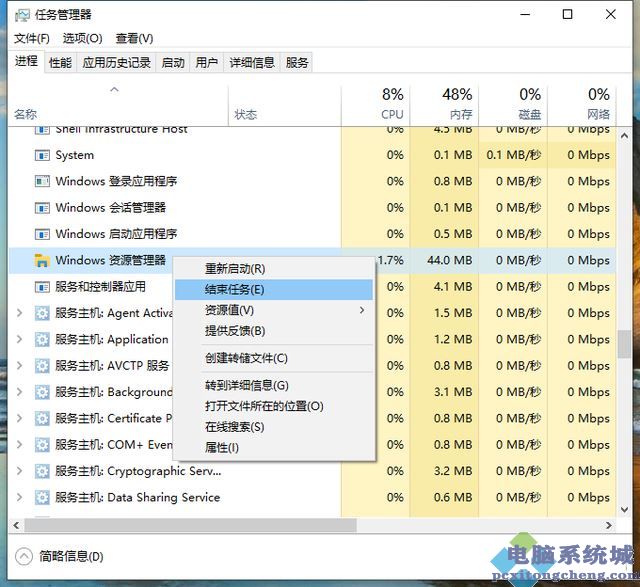The image size is (640, 587).
Task: Click the Windows 启动应用程序 process icon
Action: 42,234
